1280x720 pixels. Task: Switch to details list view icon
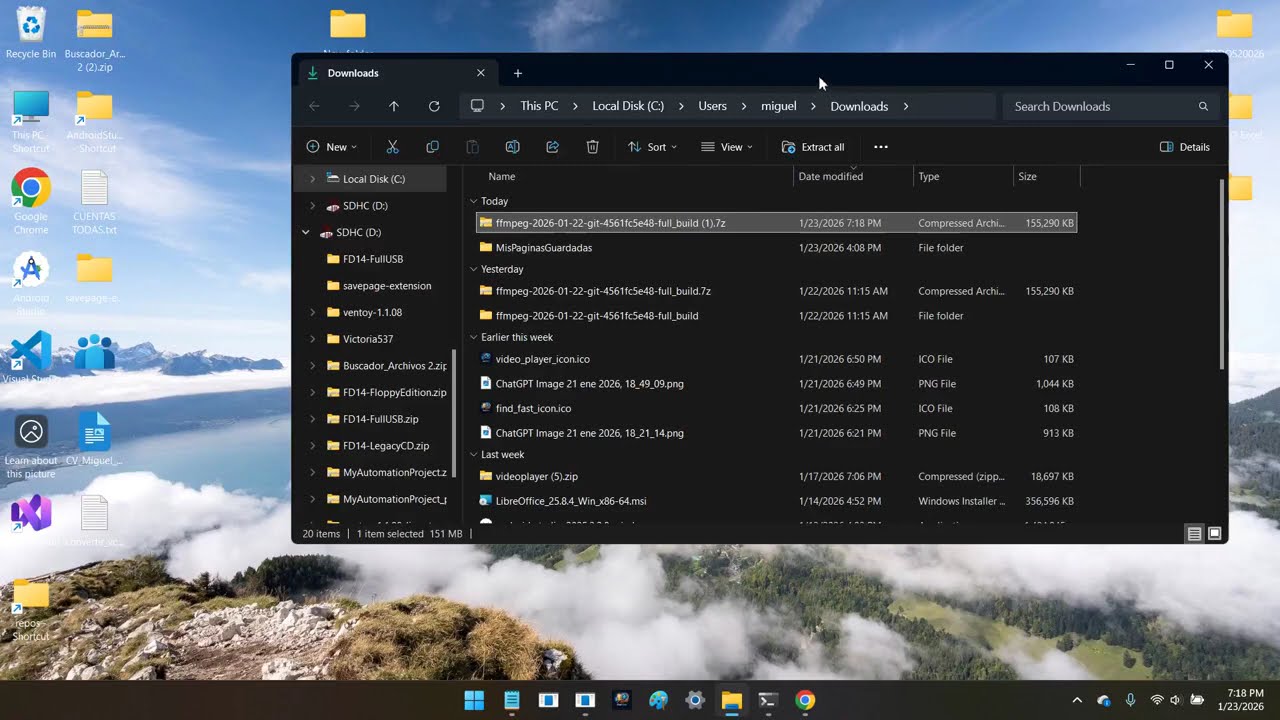pyautogui.click(x=1194, y=534)
